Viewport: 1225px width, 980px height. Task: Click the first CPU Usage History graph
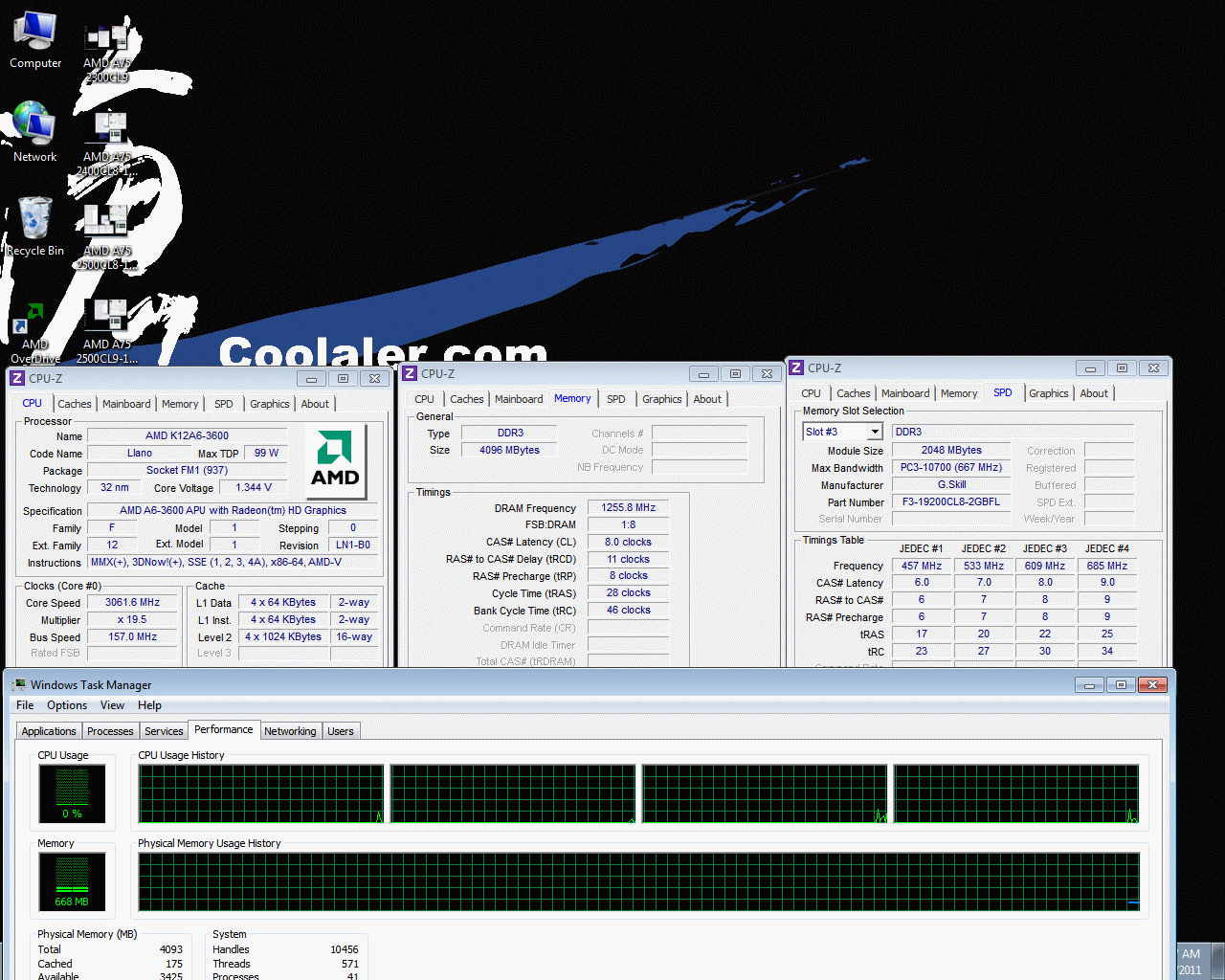pyautogui.click(x=261, y=793)
